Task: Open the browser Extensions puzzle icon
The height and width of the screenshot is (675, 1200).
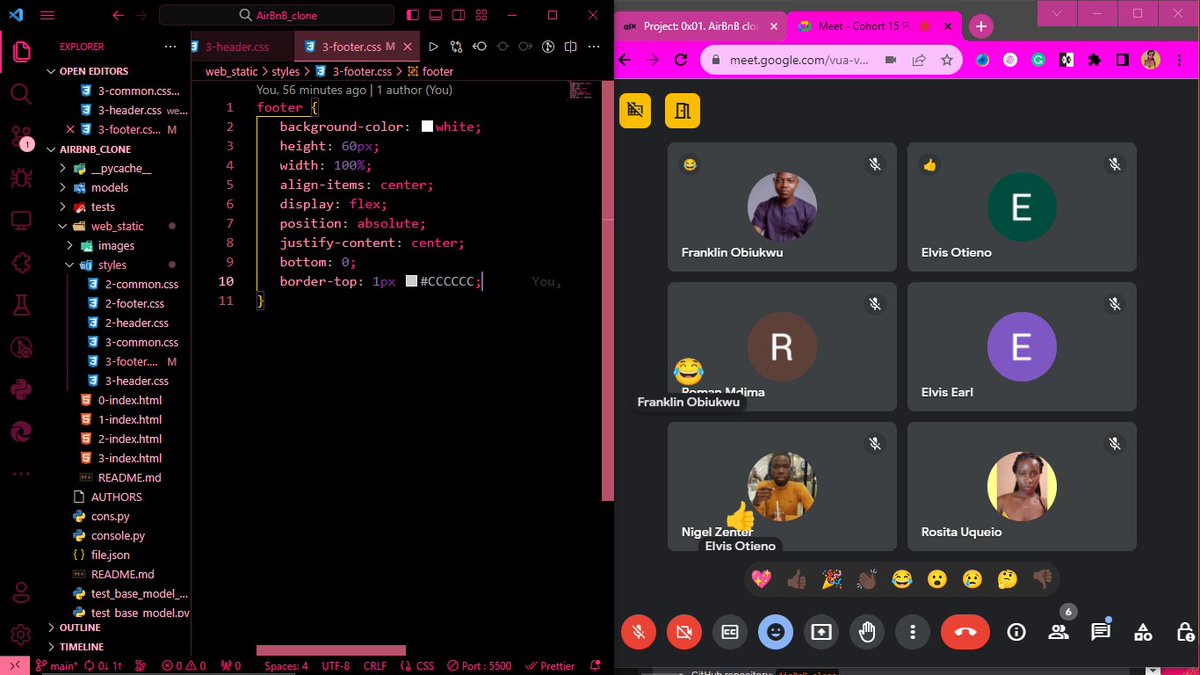Action: point(1095,60)
